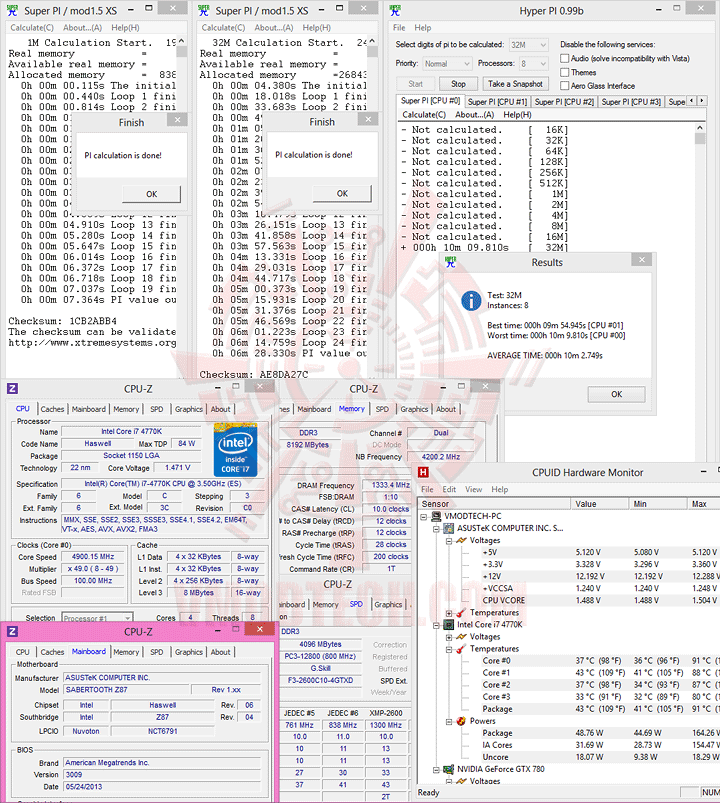Open the Processor #1 selection dropdown in CPU-Z
The height and width of the screenshot is (803, 720).
(97, 618)
